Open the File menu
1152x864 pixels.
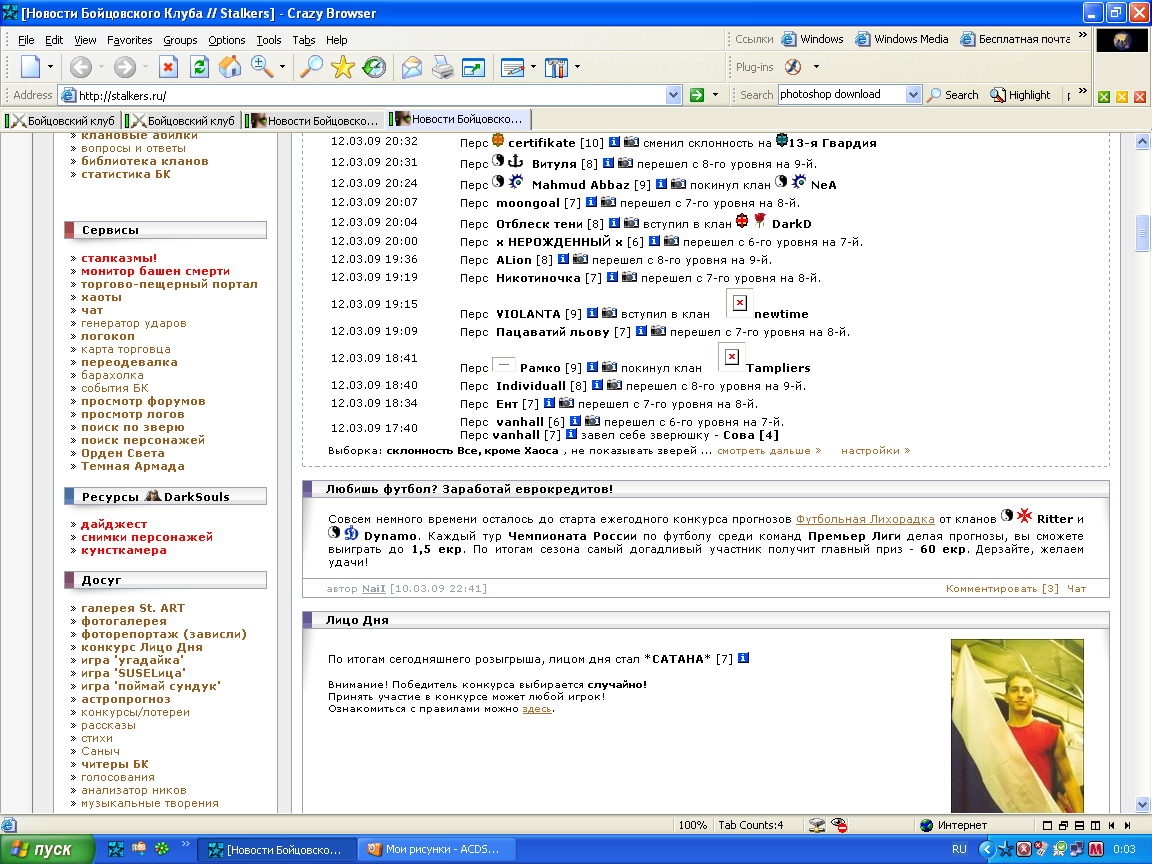point(26,40)
